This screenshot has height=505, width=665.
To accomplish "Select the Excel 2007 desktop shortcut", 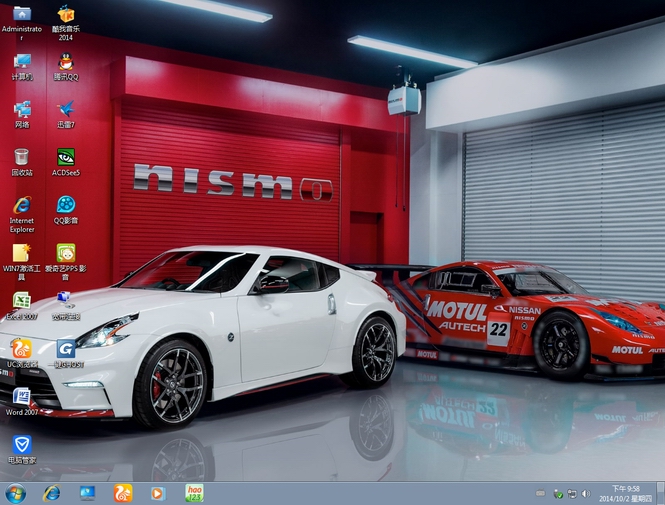I will coord(22,305).
